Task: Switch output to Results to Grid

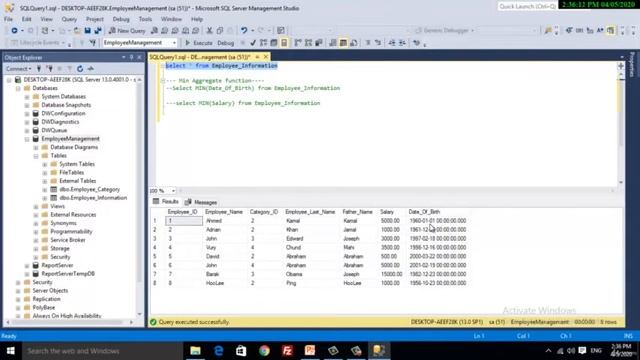Action: click(343, 43)
